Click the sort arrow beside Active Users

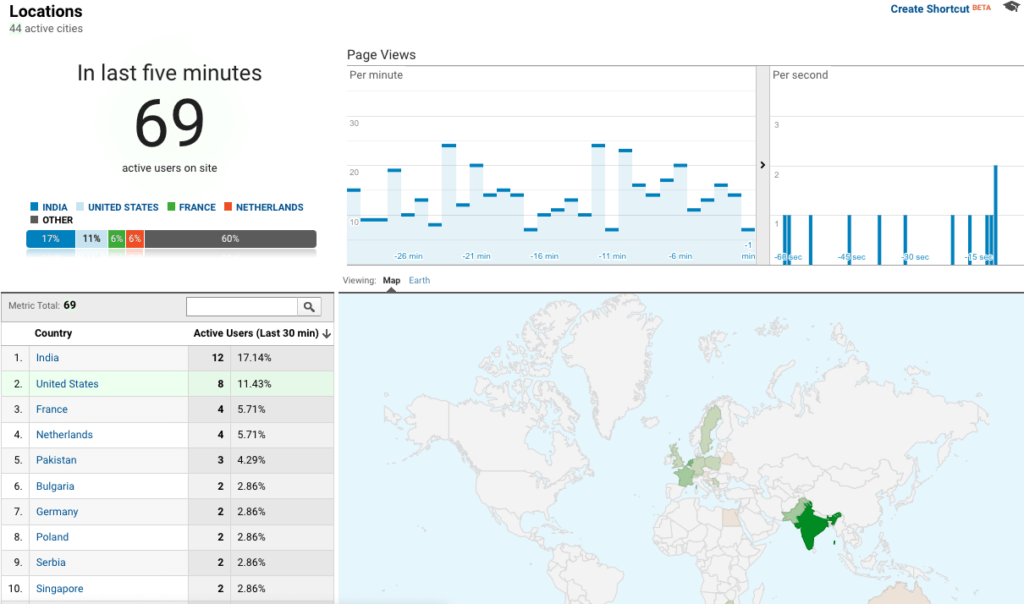coord(327,334)
